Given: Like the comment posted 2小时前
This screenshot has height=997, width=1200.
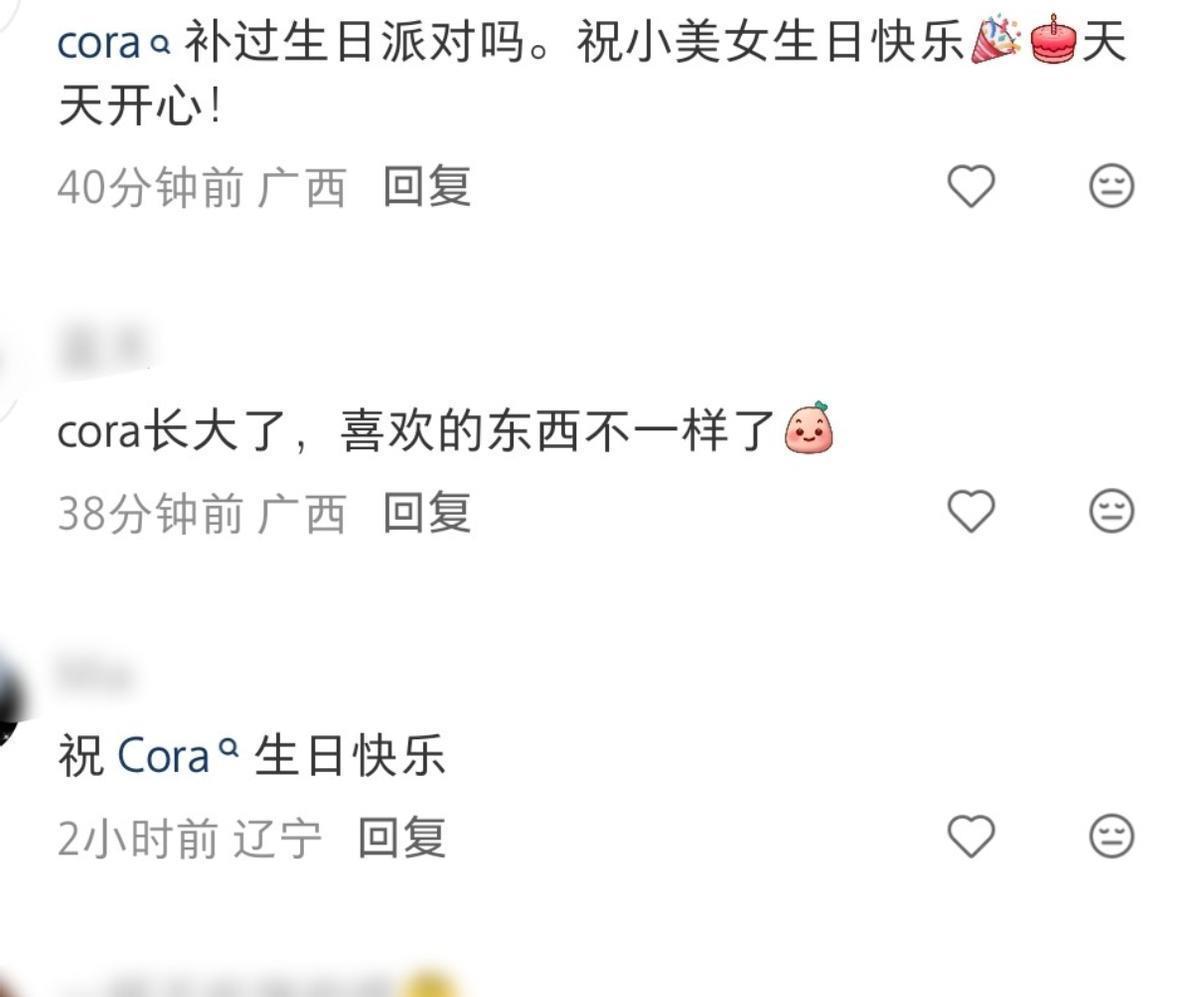Looking at the screenshot, I should [x=971, y=836].
